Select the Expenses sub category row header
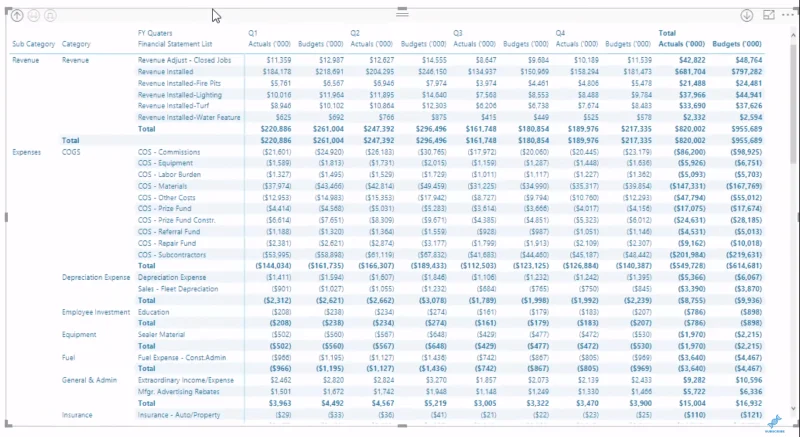 (27, 152)
